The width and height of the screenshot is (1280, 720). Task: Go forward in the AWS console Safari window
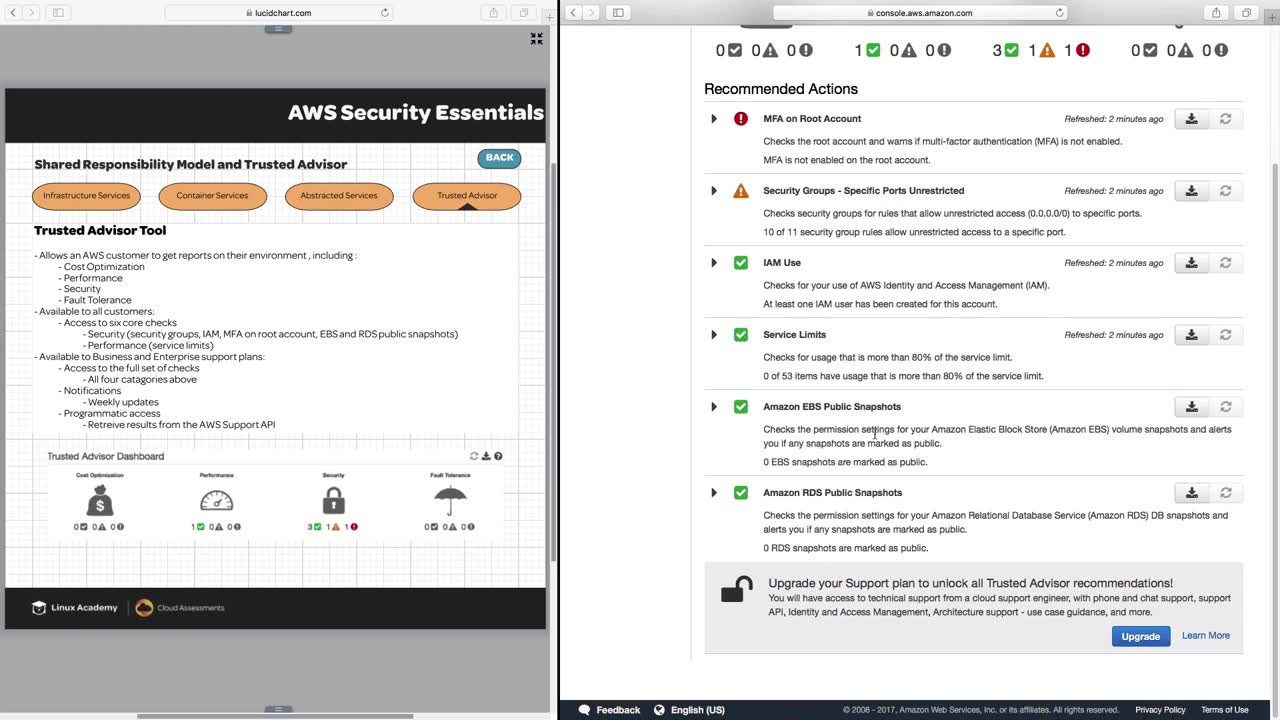(591, 13)
